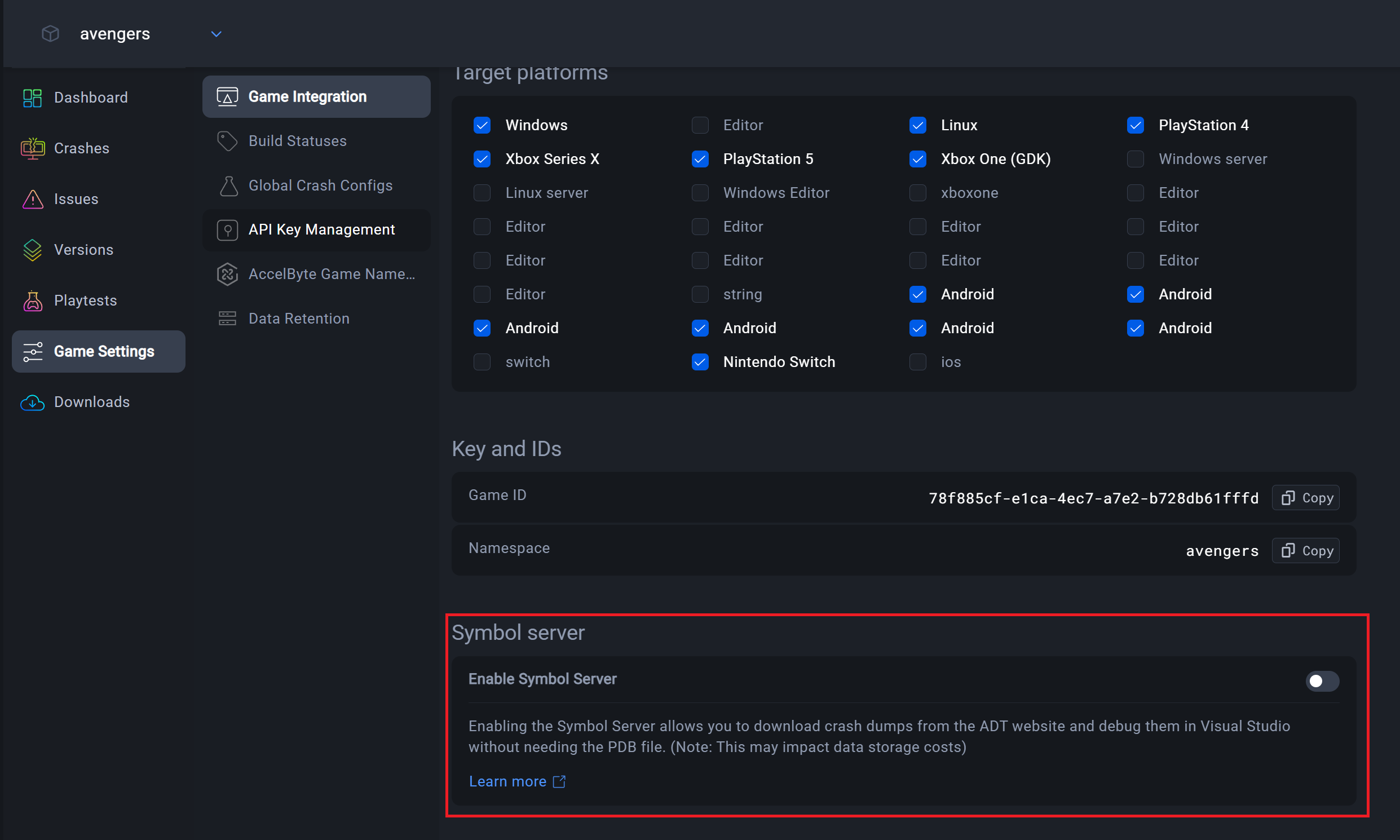The width and height of the screenshot is (1400, 840).
Task: Open Global Crash Configs page
Action: click(x=320, y=185)
